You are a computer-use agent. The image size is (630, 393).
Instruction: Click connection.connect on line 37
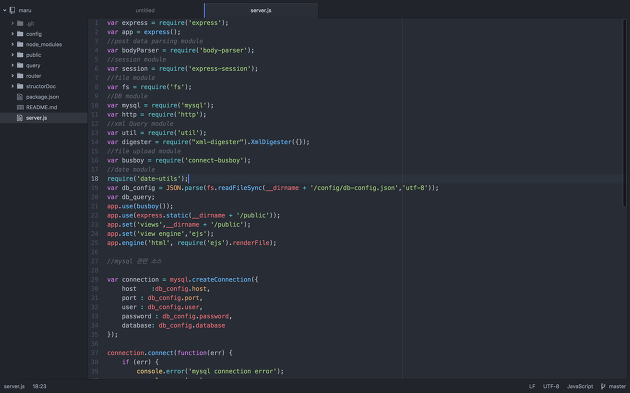[x=140, y=353]
